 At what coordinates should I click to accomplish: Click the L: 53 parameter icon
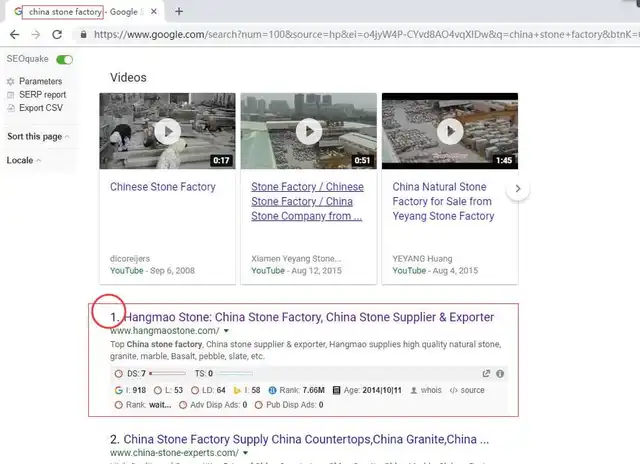(158, 390)
